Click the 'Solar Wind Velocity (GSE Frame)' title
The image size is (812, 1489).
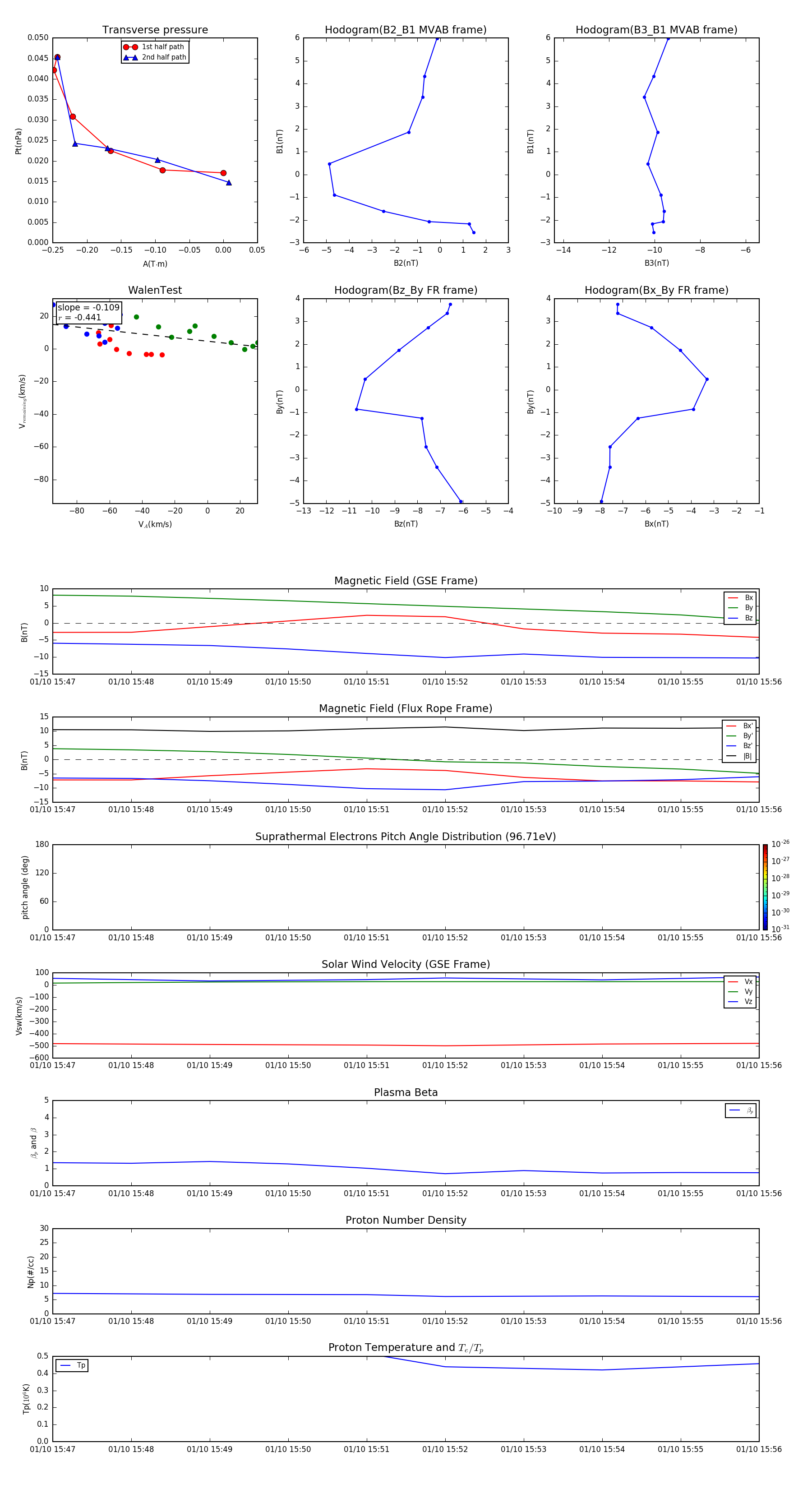[406, 964]
